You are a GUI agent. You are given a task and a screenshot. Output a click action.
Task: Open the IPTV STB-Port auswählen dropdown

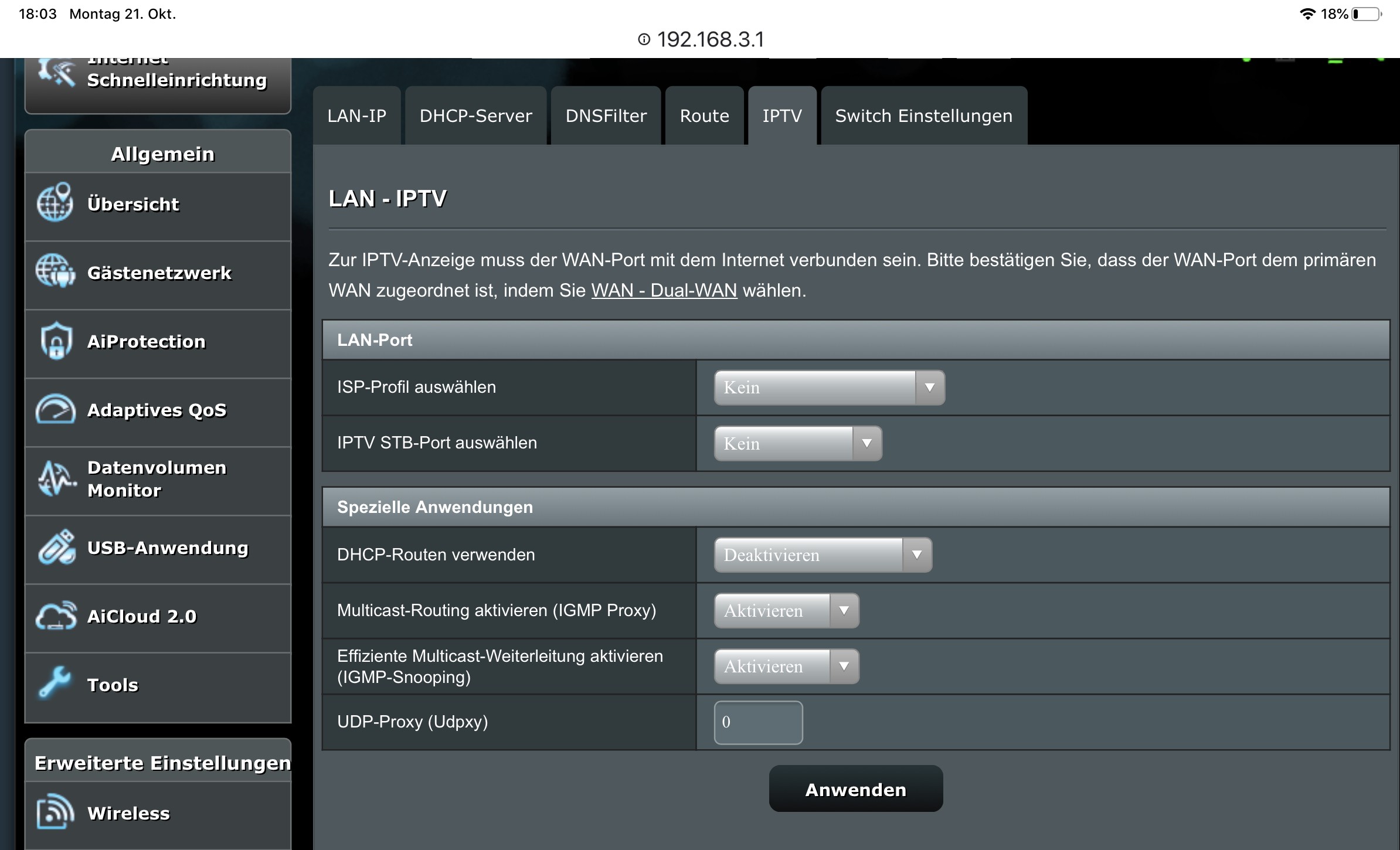(x=797, y=443)
